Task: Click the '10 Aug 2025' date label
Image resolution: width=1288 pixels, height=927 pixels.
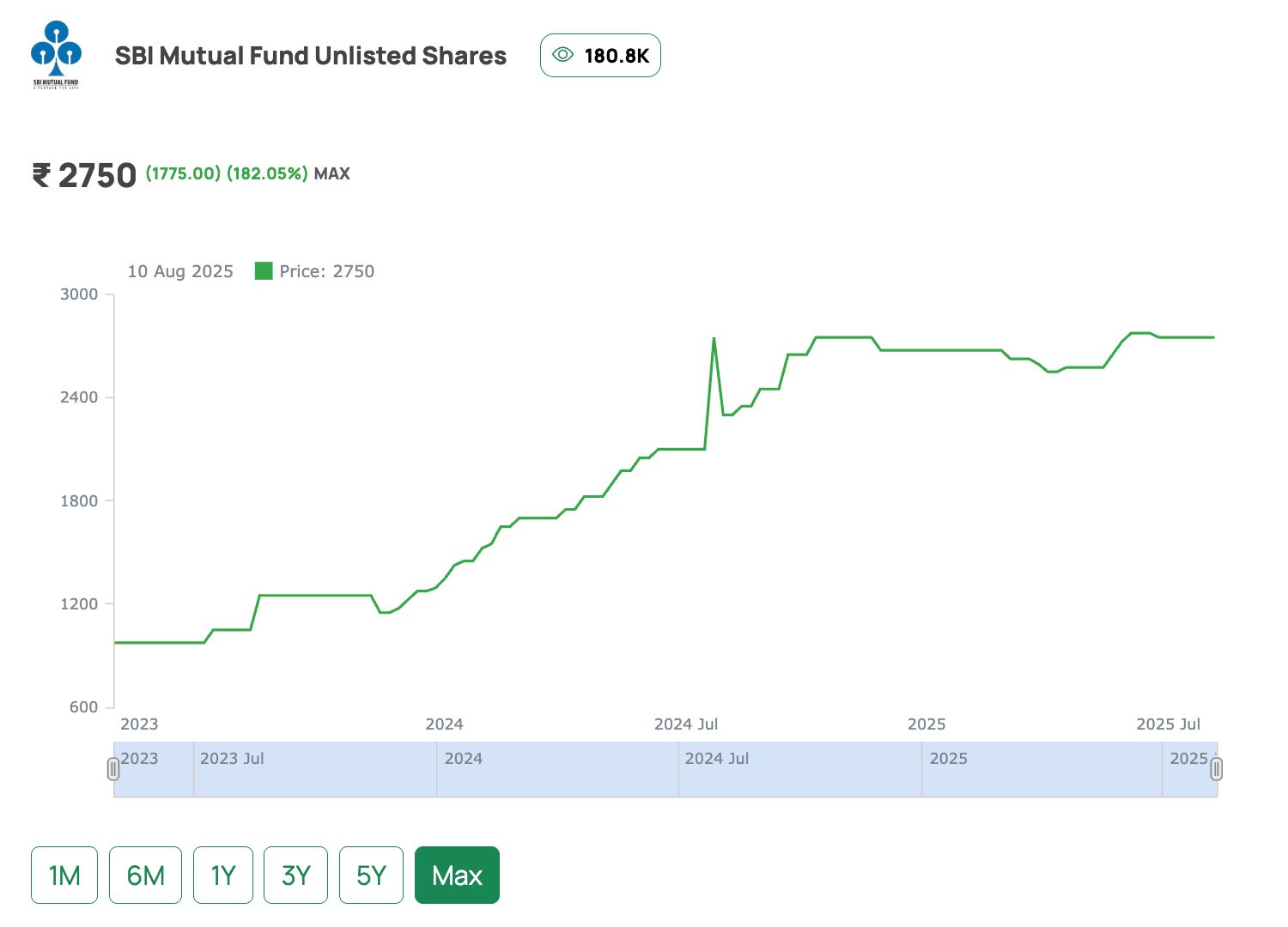Action: pyautogui.click(x=180, y=271)
